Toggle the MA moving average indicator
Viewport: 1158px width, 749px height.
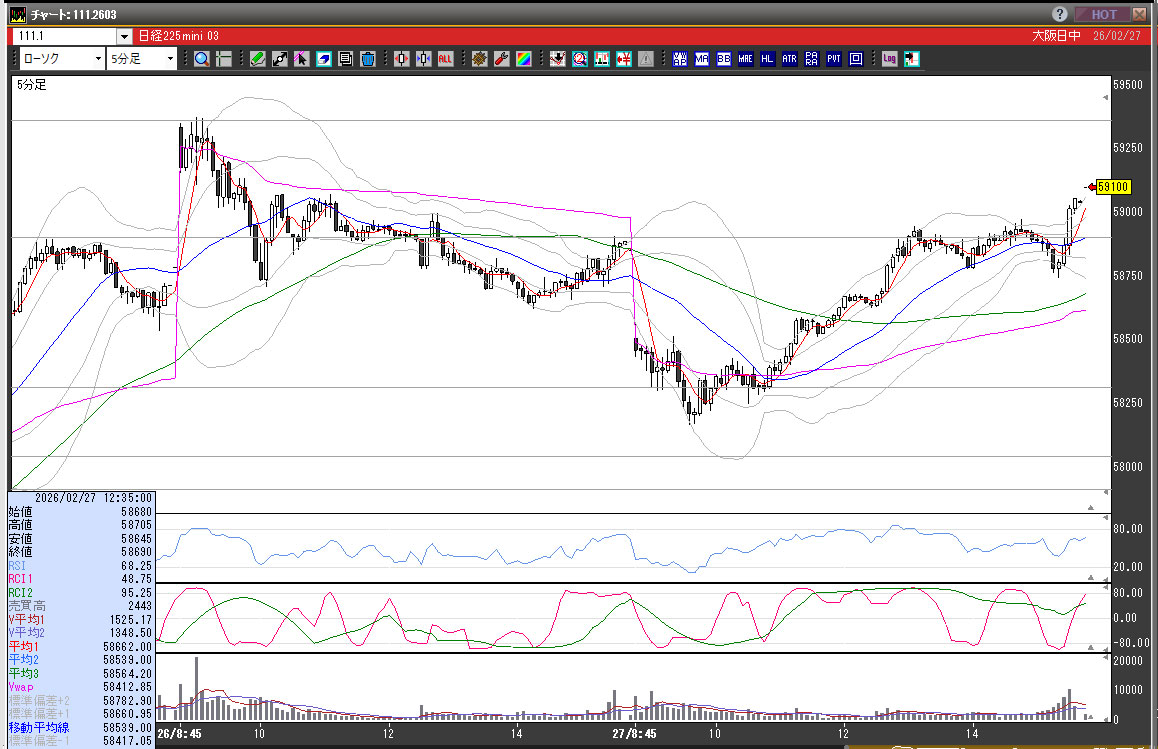click(702, 59)
